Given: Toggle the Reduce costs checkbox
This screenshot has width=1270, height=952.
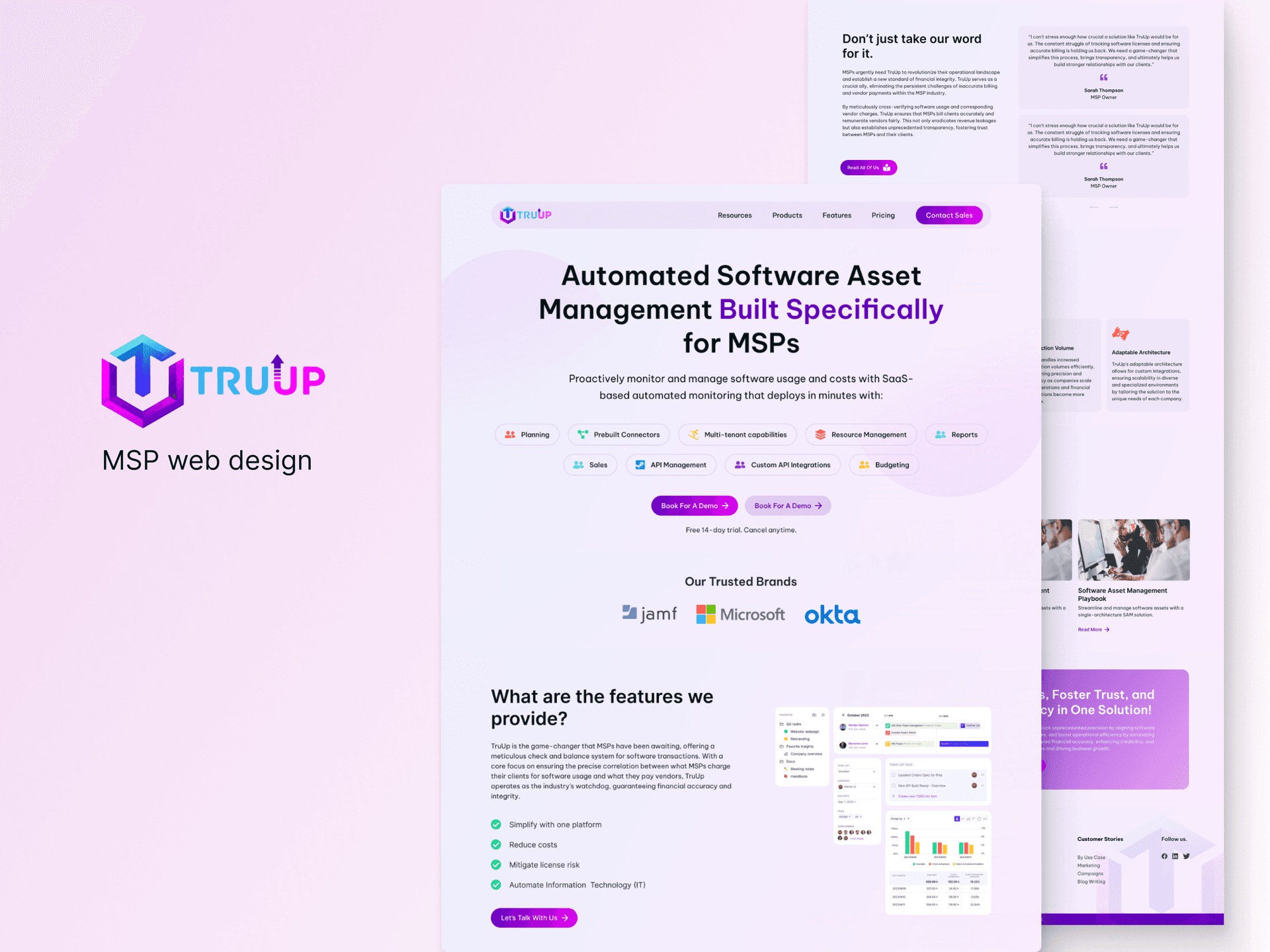Looking at the screenshot, I should pos(497,840).
